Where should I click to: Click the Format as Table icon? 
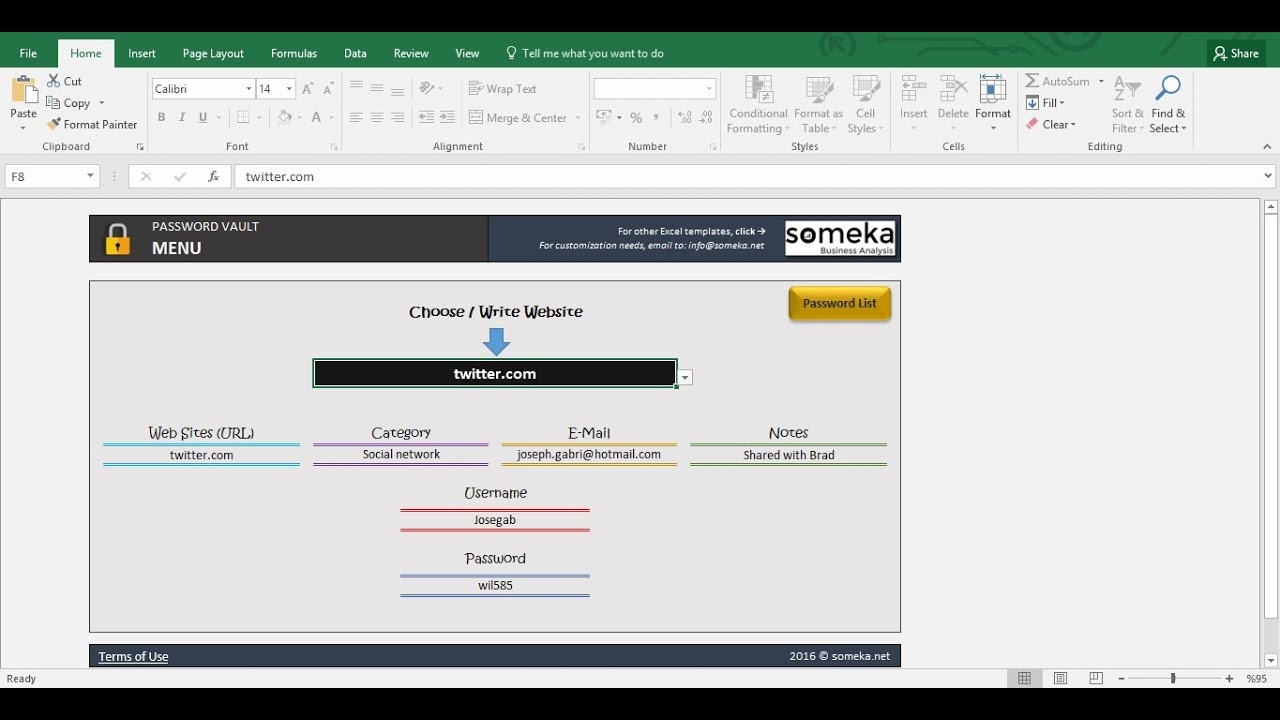point(819,90)
